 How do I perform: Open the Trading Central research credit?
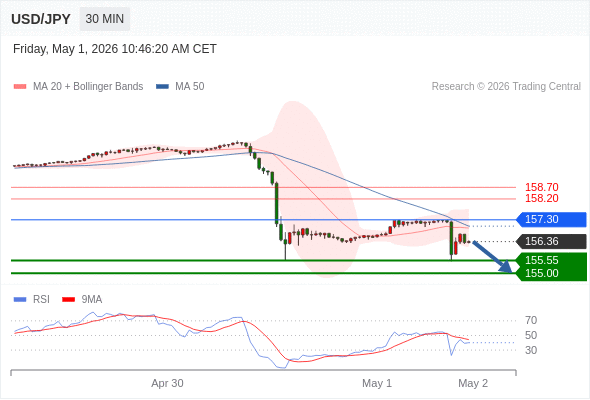(506, 87)
